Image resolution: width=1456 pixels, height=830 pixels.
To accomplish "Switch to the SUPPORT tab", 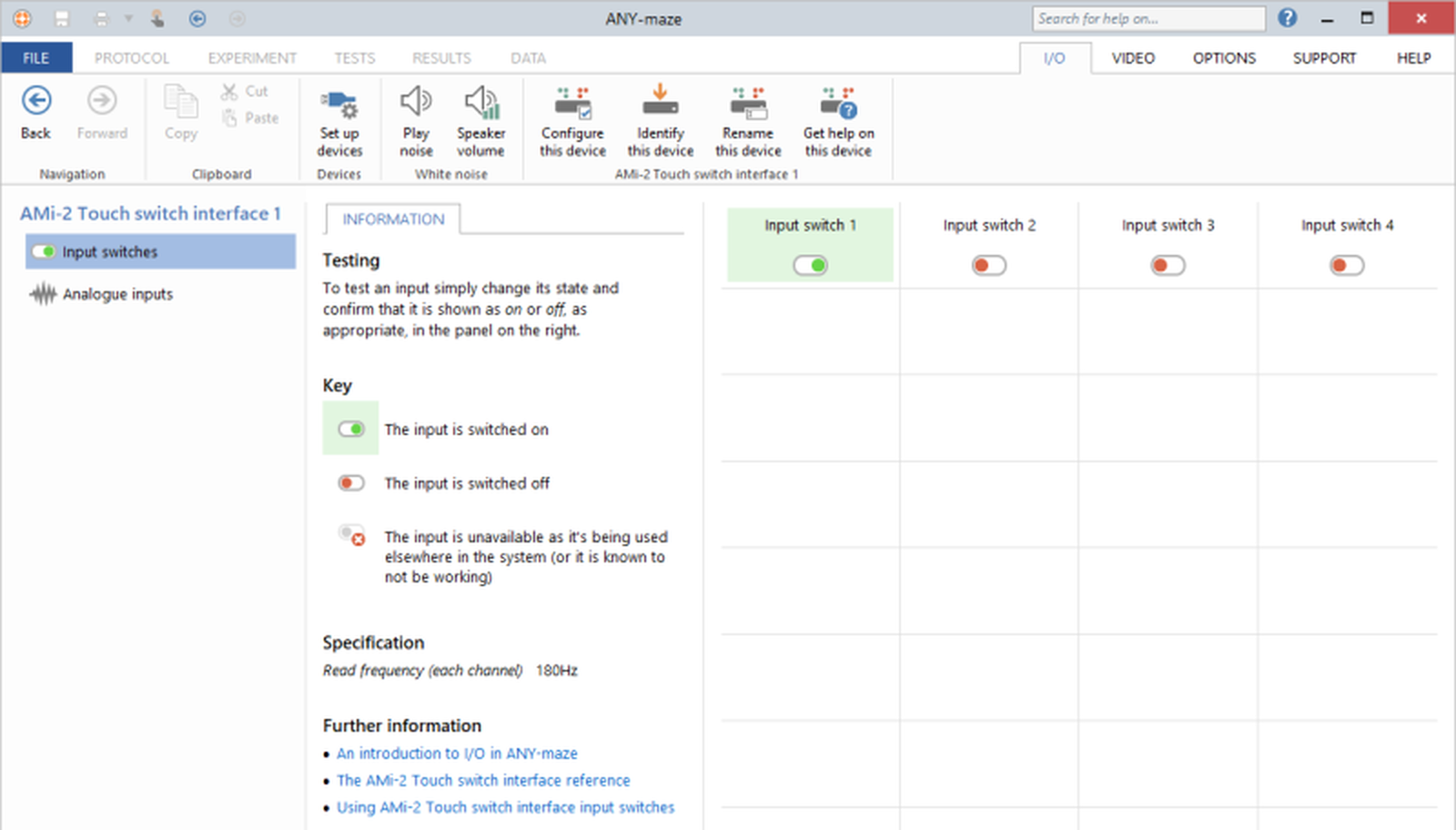I will point(1324,57).
